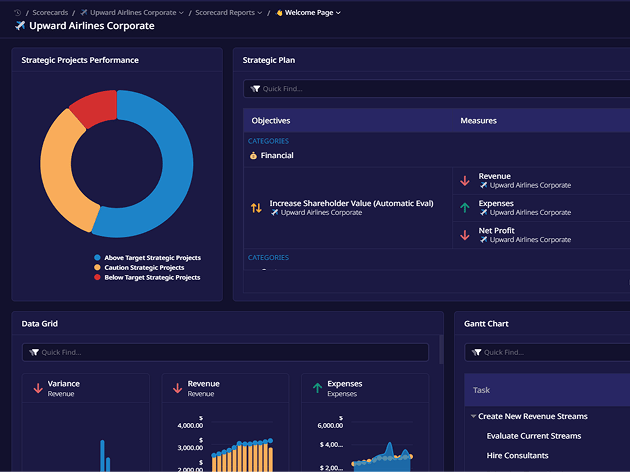Click the Objectives column header
The width and height of the screenshot is (630, 472).
pos(271,121)
